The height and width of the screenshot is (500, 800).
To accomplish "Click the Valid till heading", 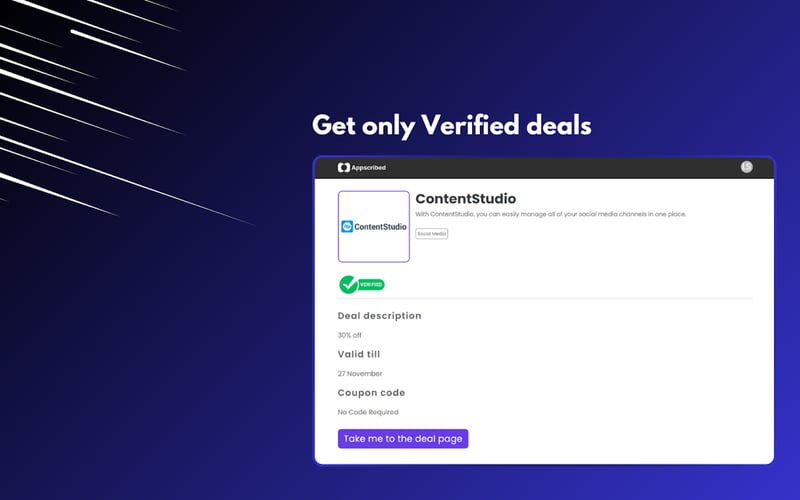I will 359,354.
